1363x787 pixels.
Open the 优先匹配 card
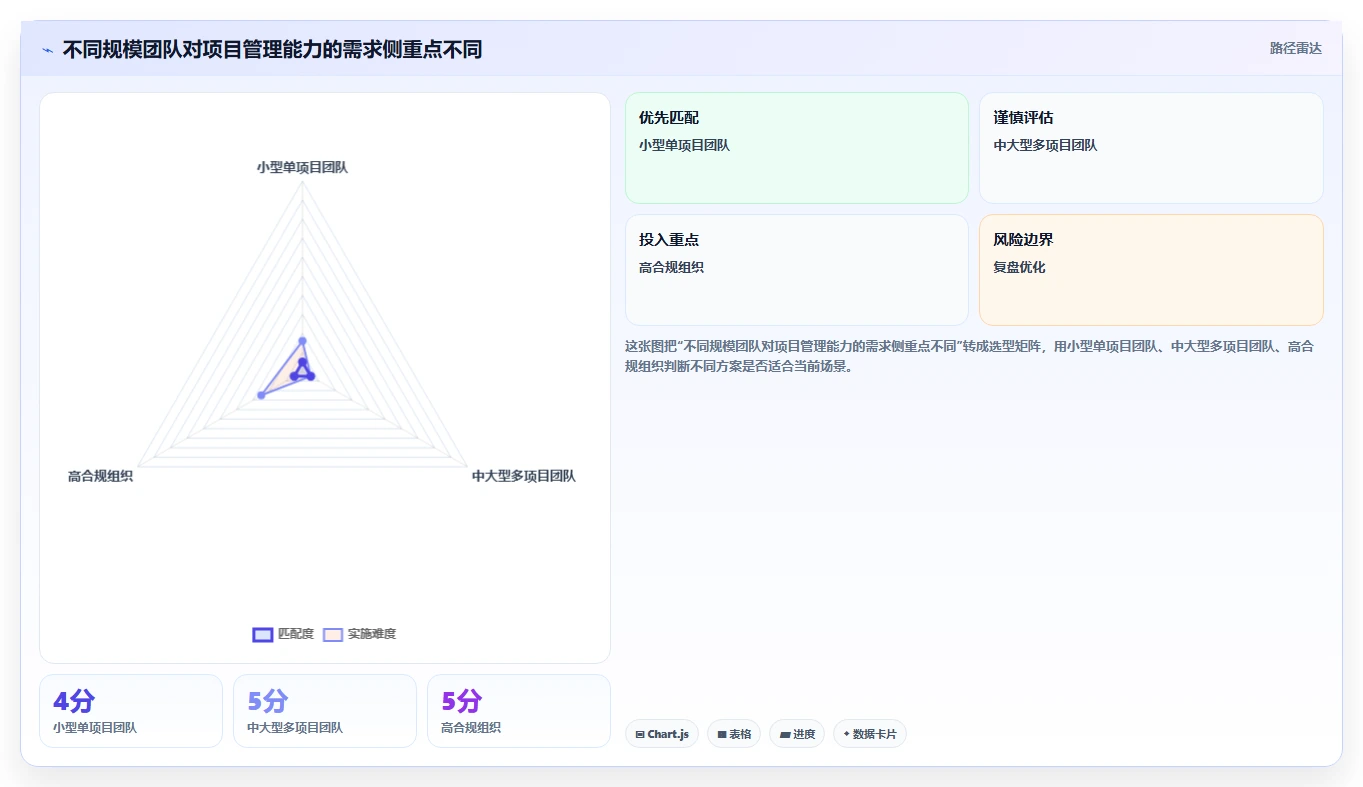797,148
